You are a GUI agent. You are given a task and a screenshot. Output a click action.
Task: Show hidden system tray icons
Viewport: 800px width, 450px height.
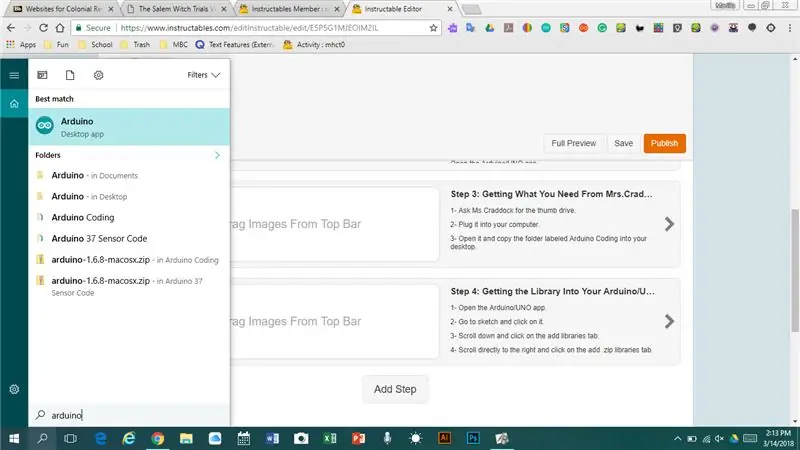pos(678,439)
